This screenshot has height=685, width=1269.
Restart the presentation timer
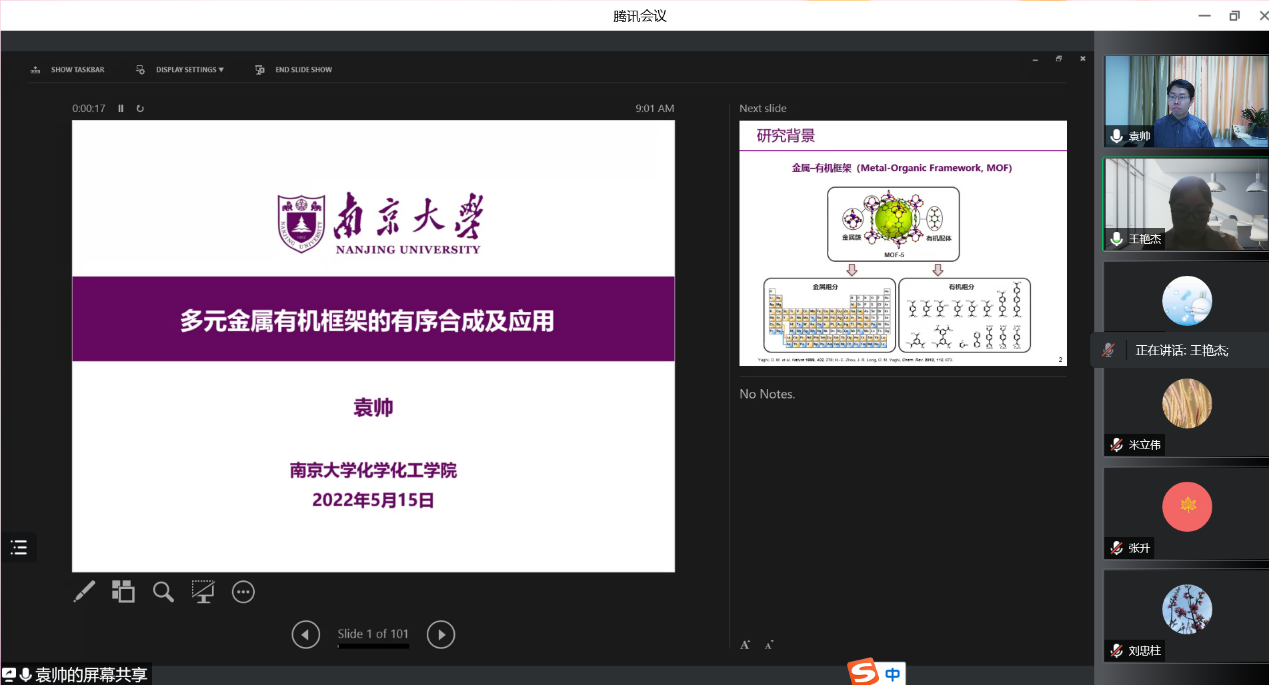pos(139,108)
